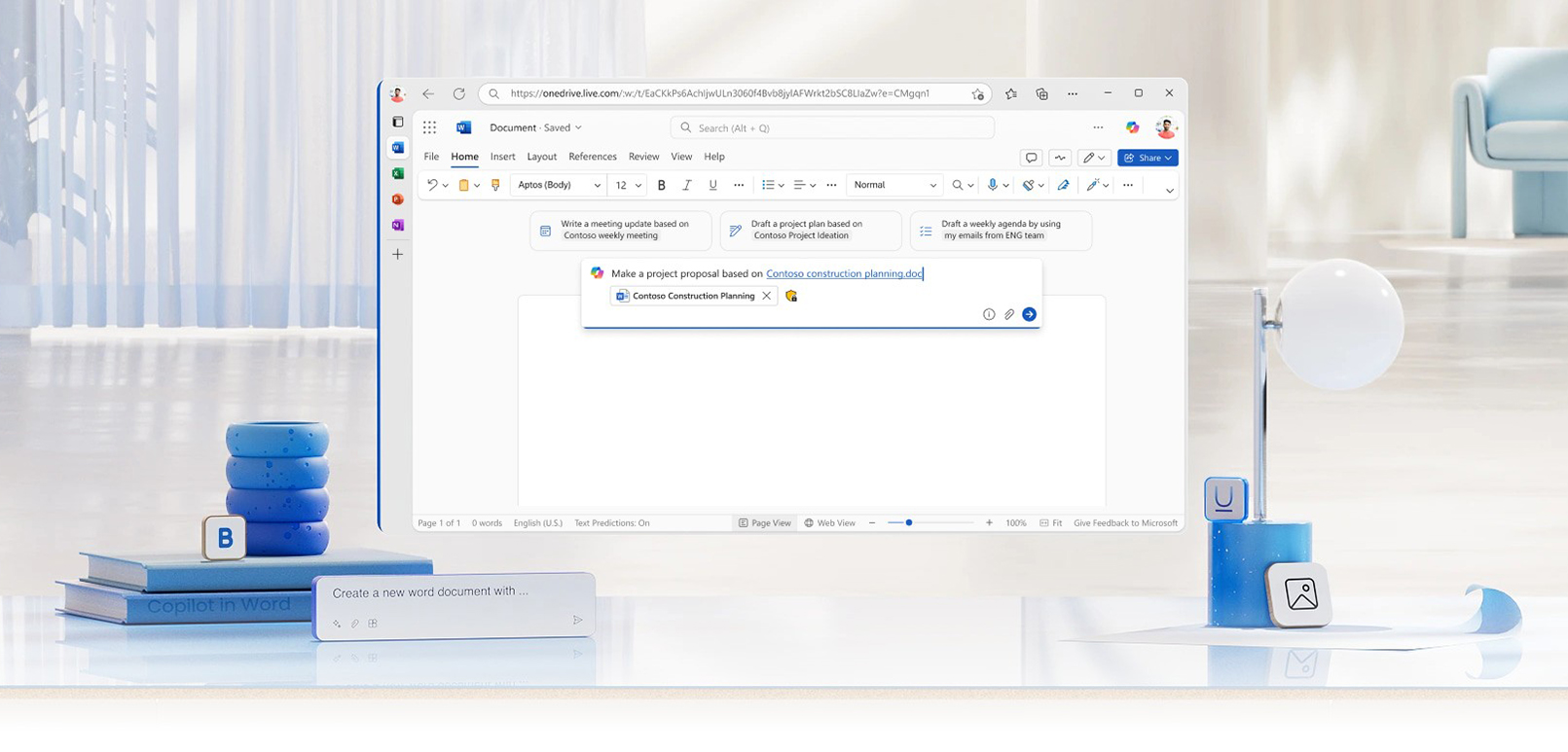Select the Home tab
The image size is (1568, 752).
tap(464, 157)
